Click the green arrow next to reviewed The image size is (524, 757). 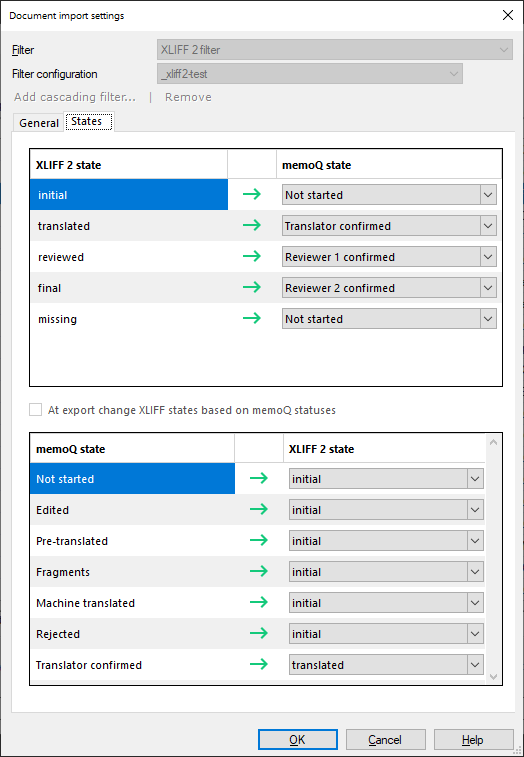tap(252, 256)
